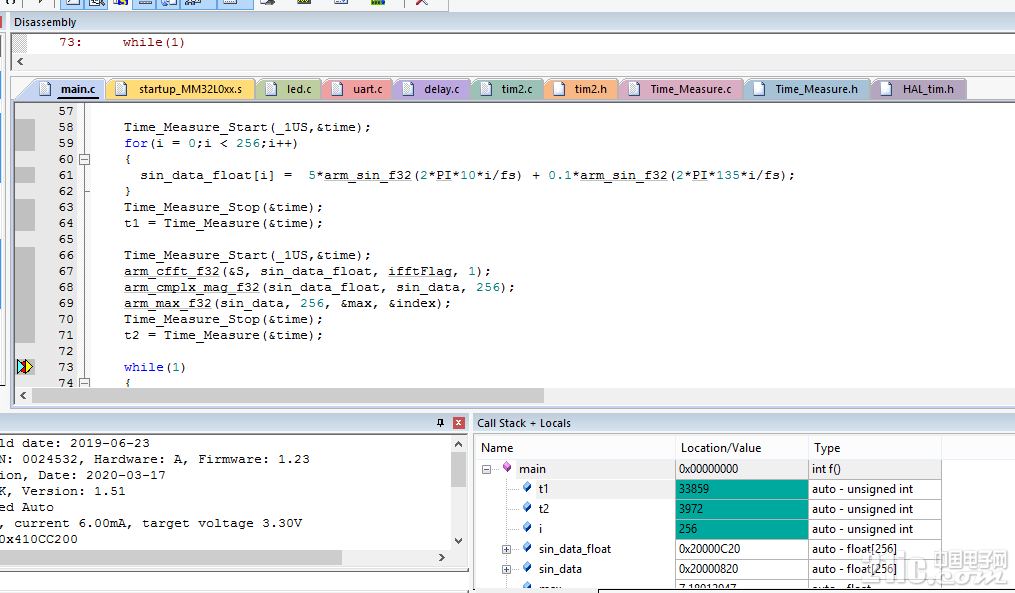
Task: Click the 't1 = Time_Measure(&time);' line
Action: (223, 223)
